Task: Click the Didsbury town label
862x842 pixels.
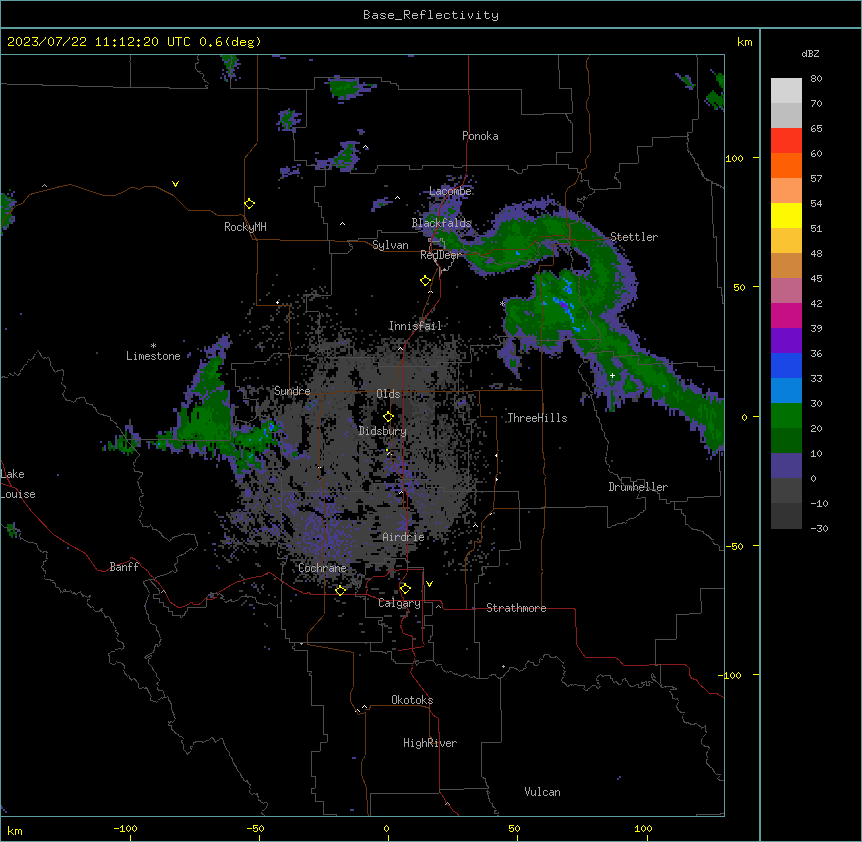Action: [383, 431]
